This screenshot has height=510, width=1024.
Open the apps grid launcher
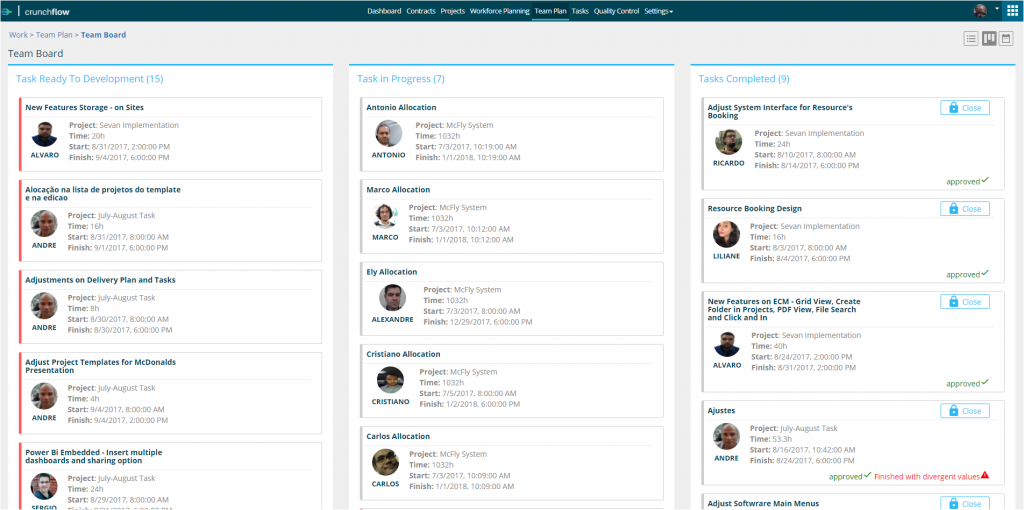[1012, 10]
